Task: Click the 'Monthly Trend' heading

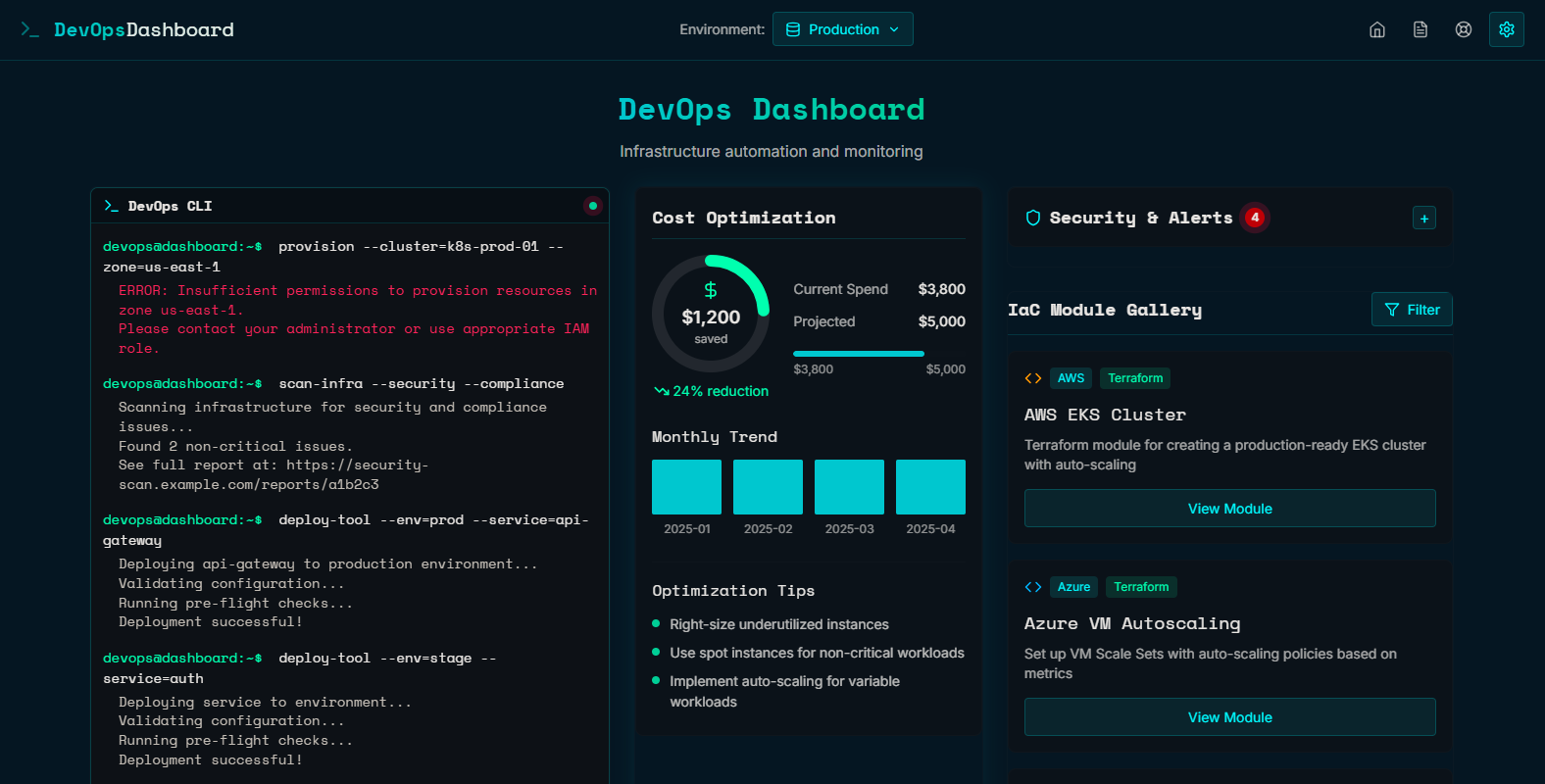Action: tap(715, 437)
